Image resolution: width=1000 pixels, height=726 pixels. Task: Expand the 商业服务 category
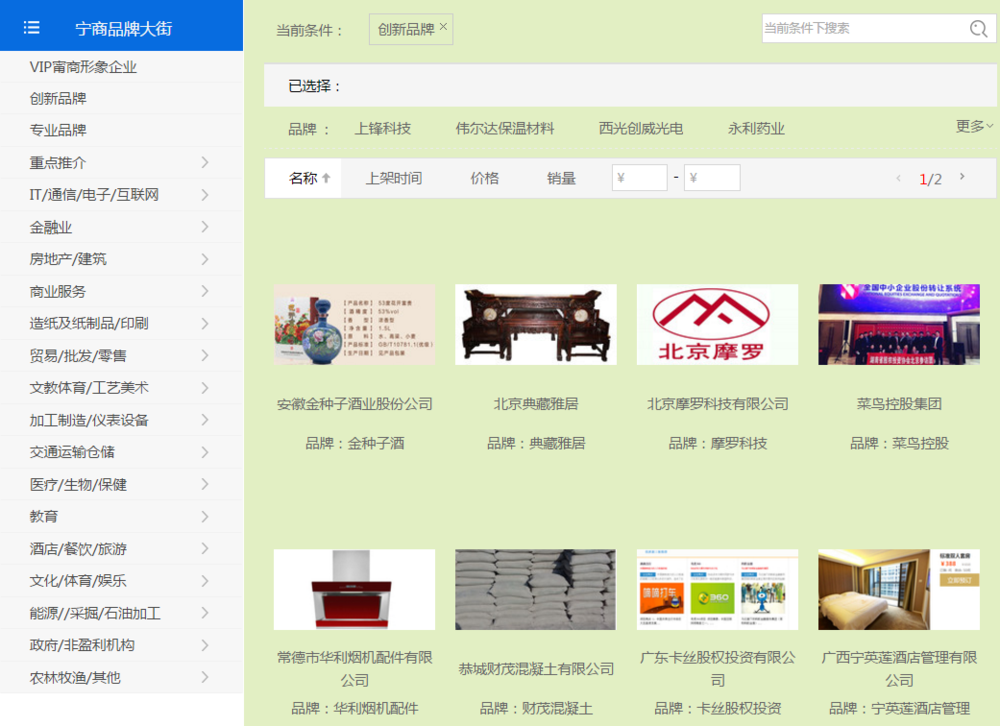coord(205,291)
